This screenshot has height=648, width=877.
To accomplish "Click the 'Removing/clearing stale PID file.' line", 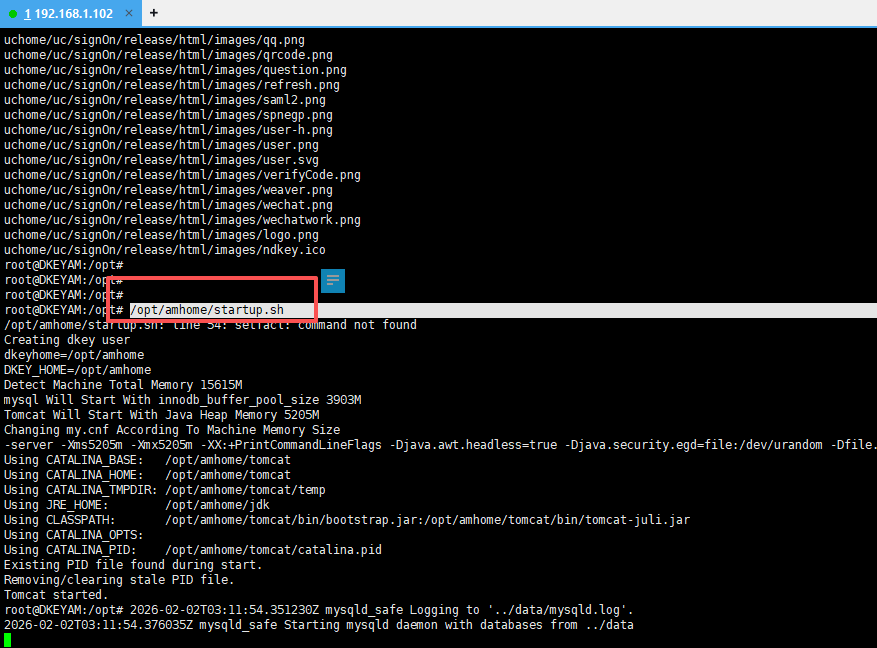I will point(119,580).
